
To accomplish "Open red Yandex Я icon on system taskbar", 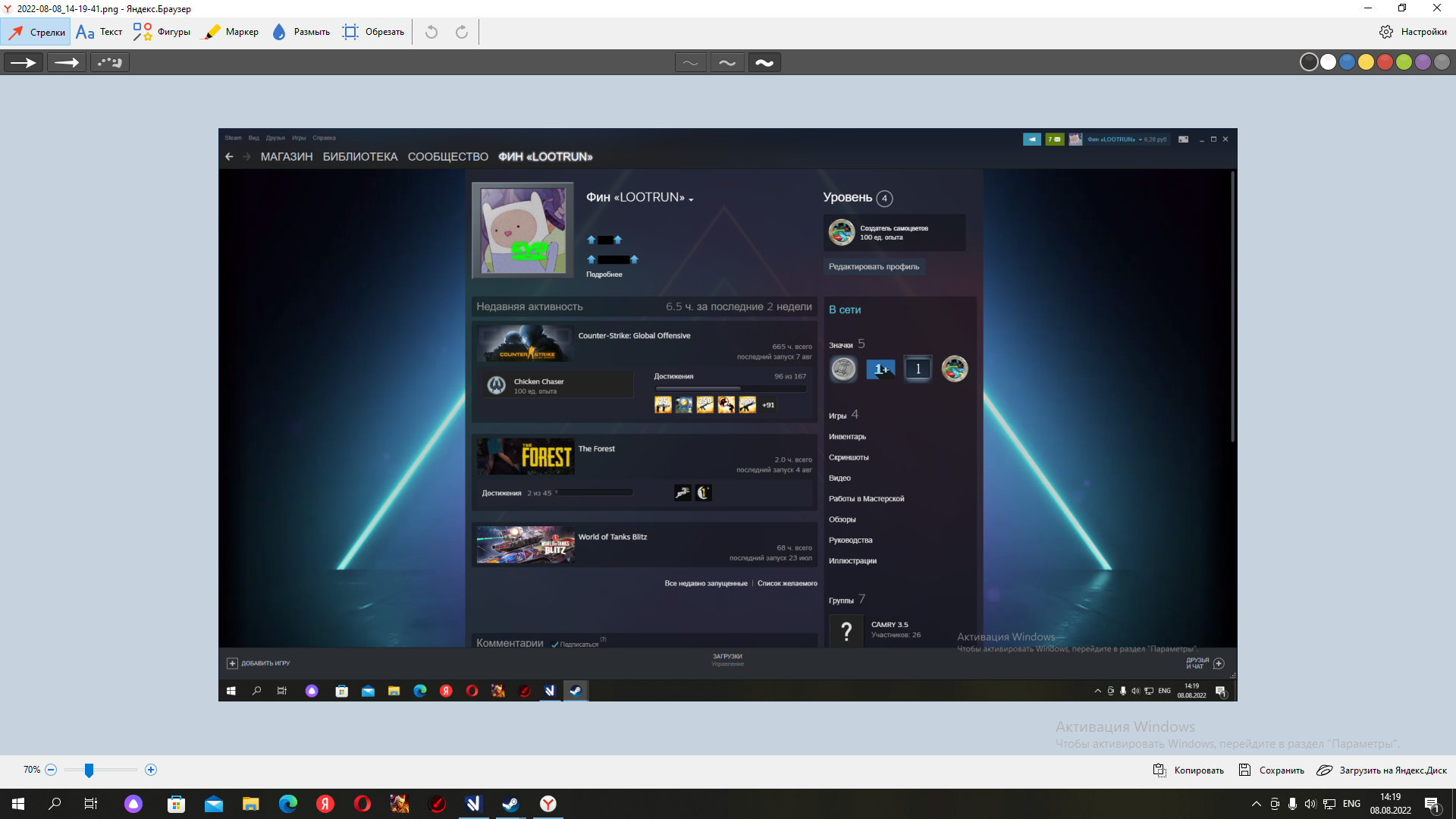I will click(x=325, y=804).
